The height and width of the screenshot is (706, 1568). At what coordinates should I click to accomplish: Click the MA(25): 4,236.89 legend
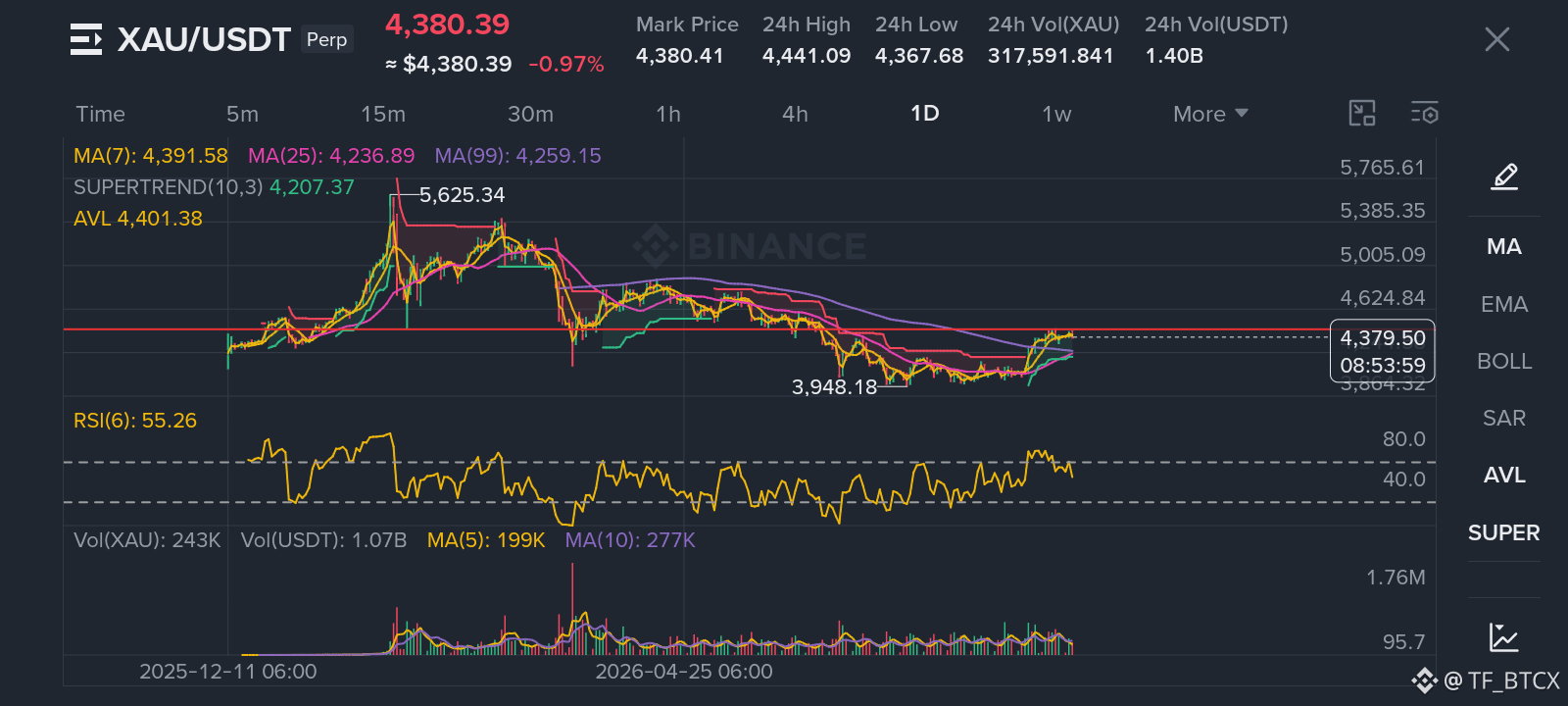click(x=331, y=156)
